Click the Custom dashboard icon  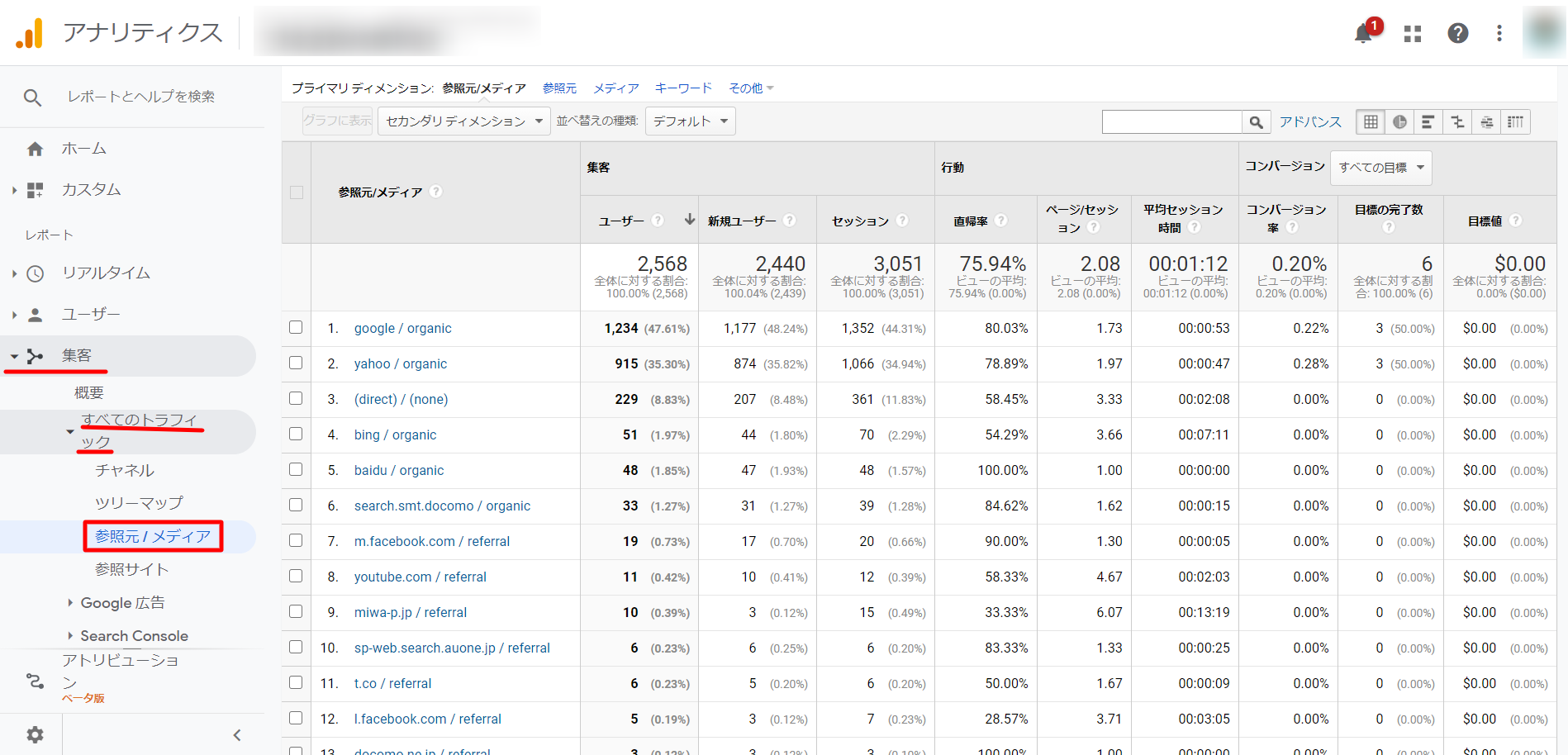[x=35, y=190]
